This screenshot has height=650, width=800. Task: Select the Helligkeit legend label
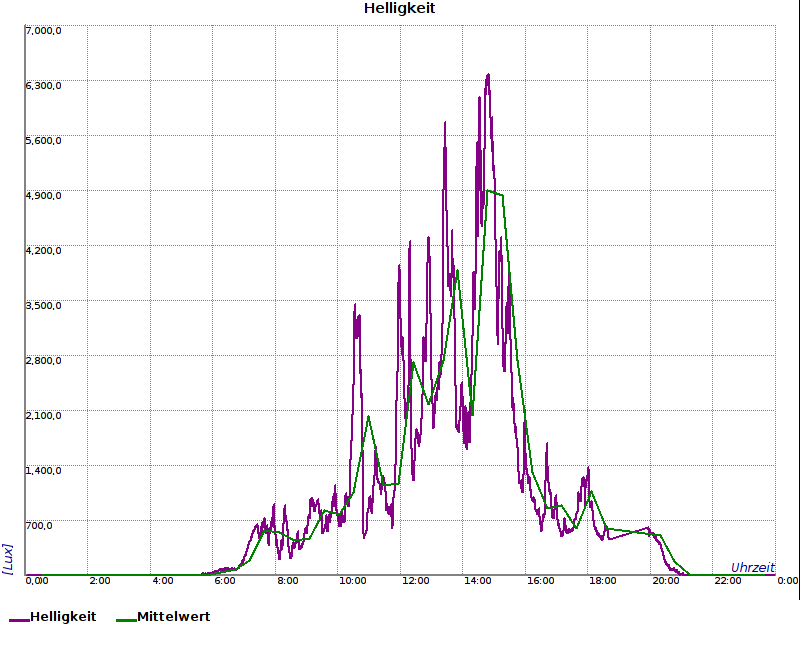[x=63, y=616]
